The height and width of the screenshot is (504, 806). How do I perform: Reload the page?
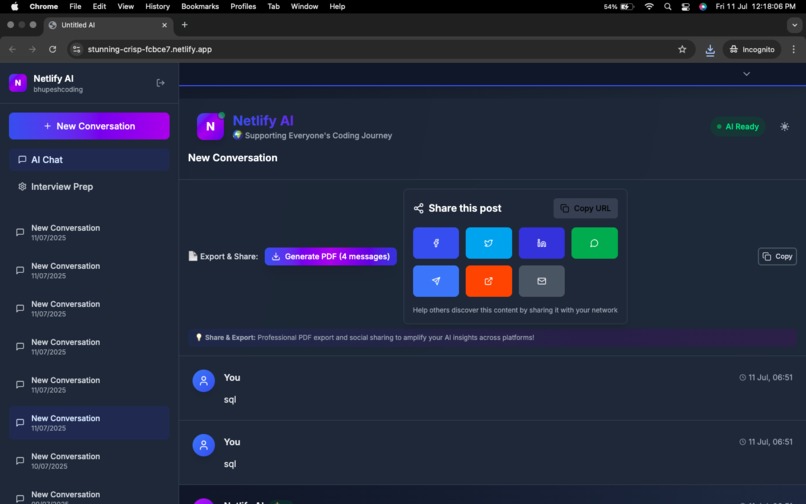coord(52,49)
